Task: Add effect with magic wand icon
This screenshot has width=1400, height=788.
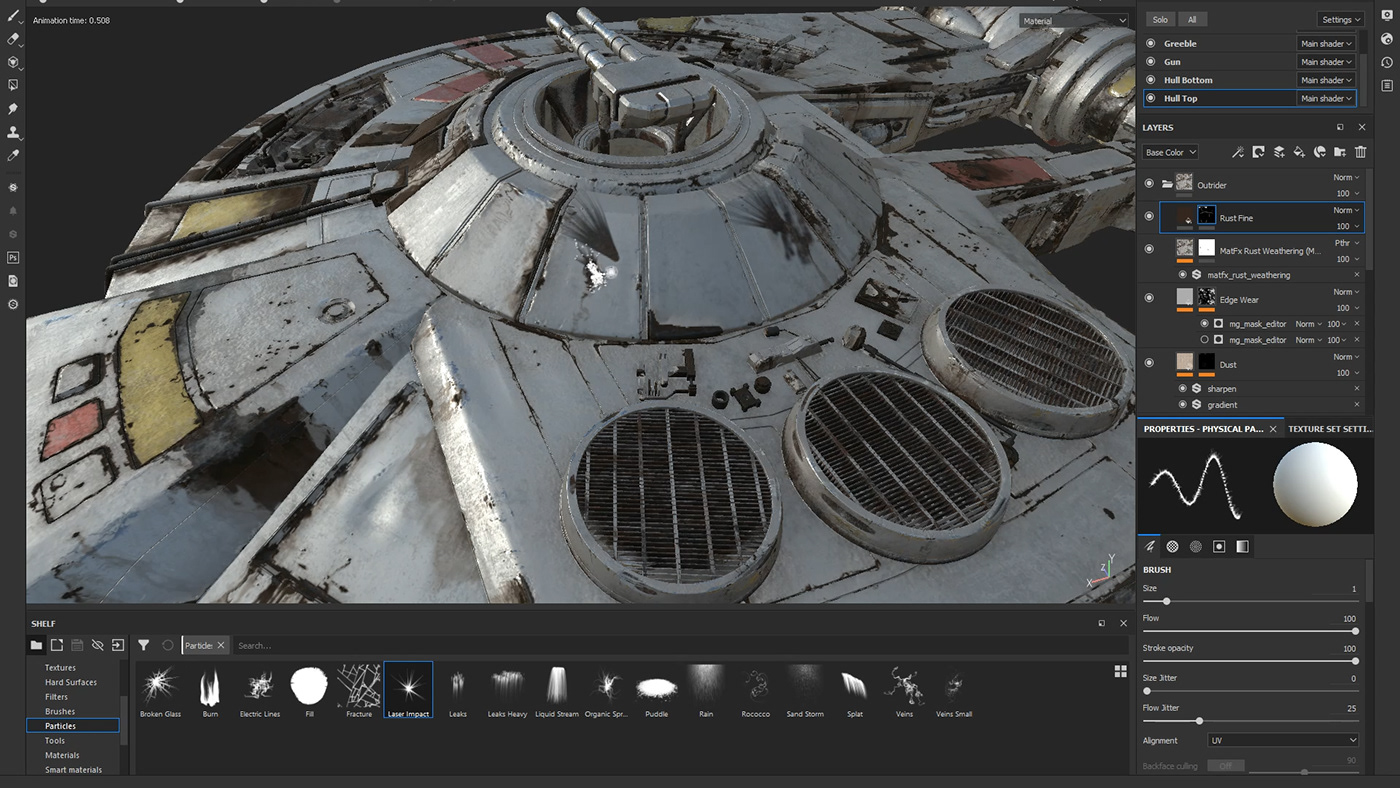Action: [1238, 152]
